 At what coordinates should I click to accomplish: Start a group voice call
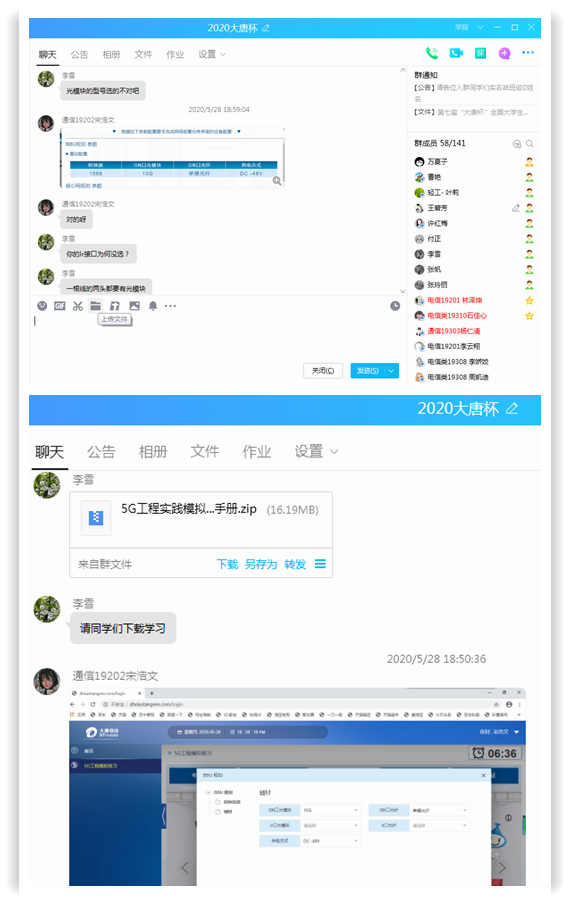[x=431, y=53]
